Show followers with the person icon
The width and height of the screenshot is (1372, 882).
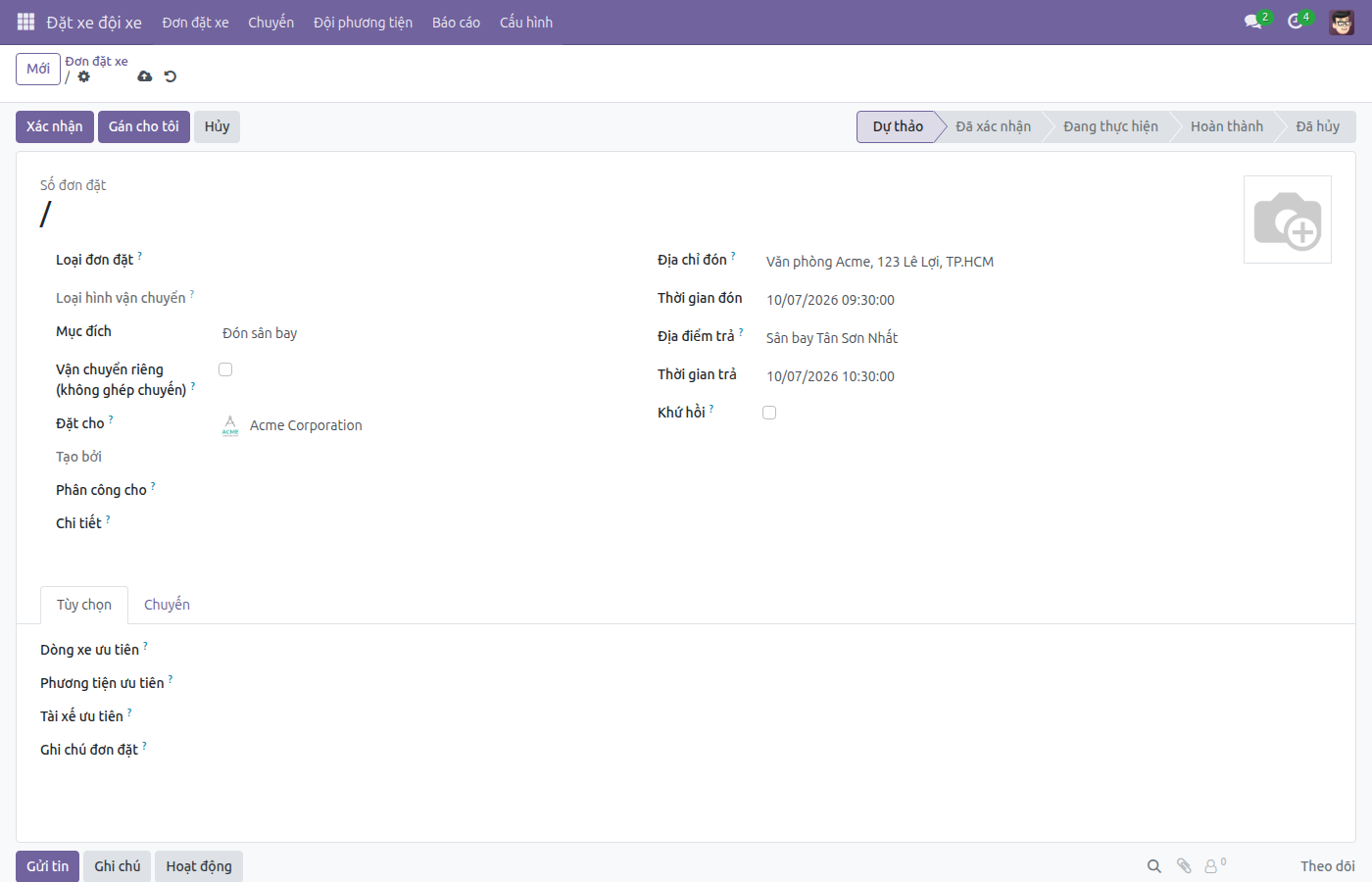(x=1212, y=866)
